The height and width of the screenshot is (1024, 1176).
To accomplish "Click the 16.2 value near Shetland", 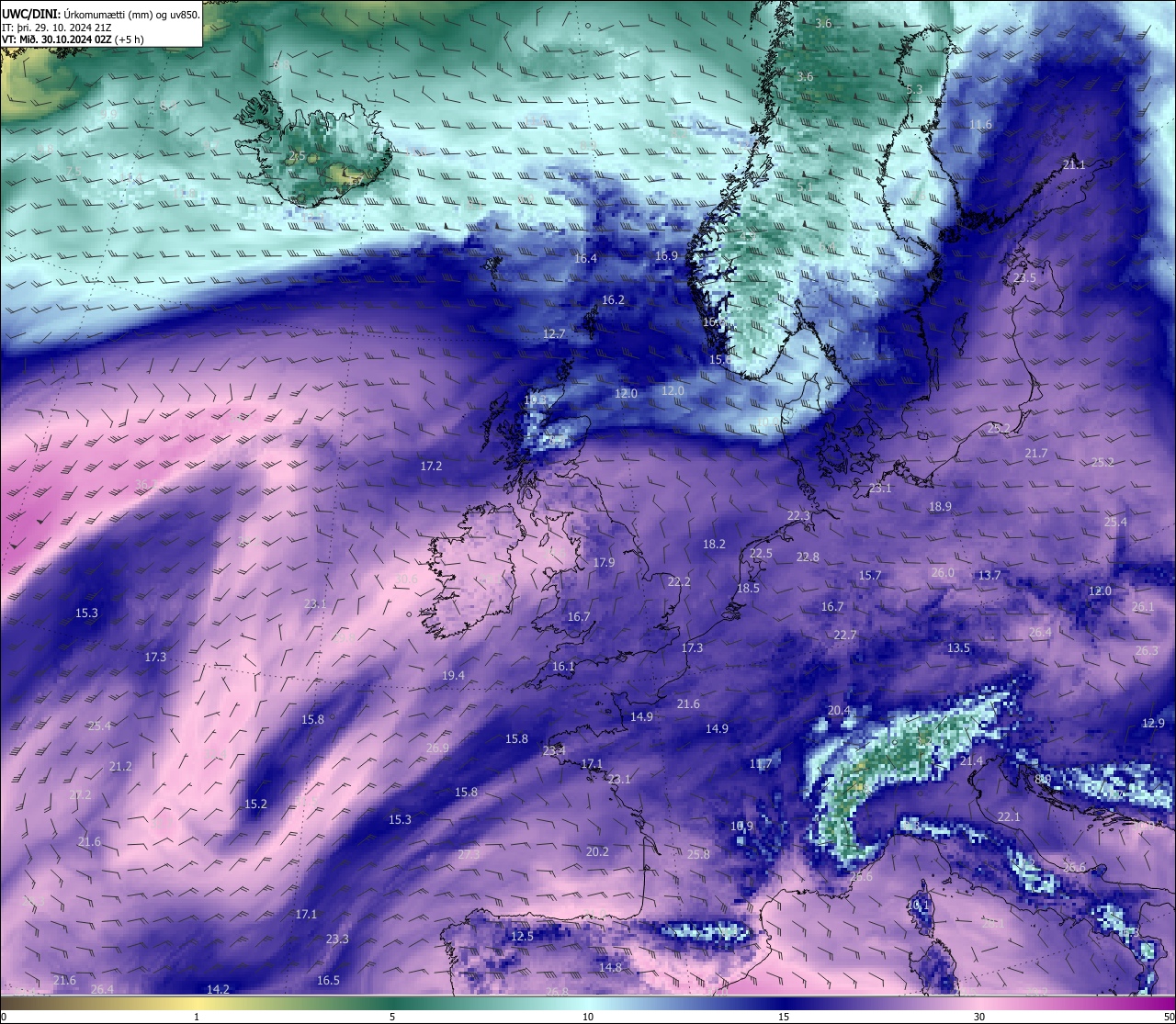I will point(613,299).
